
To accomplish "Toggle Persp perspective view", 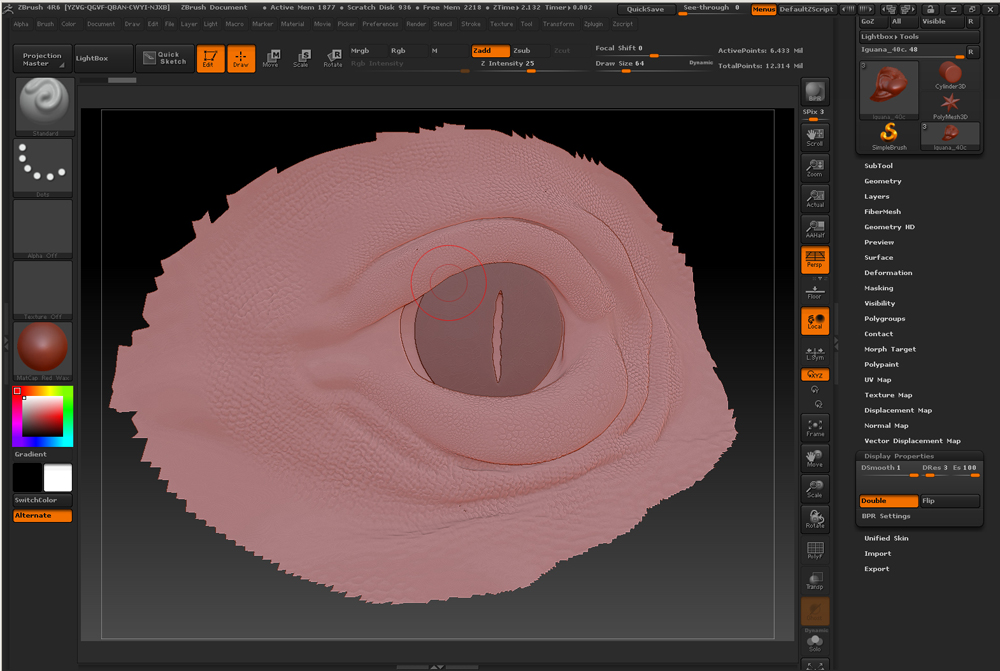I will [x=815, y=260].
